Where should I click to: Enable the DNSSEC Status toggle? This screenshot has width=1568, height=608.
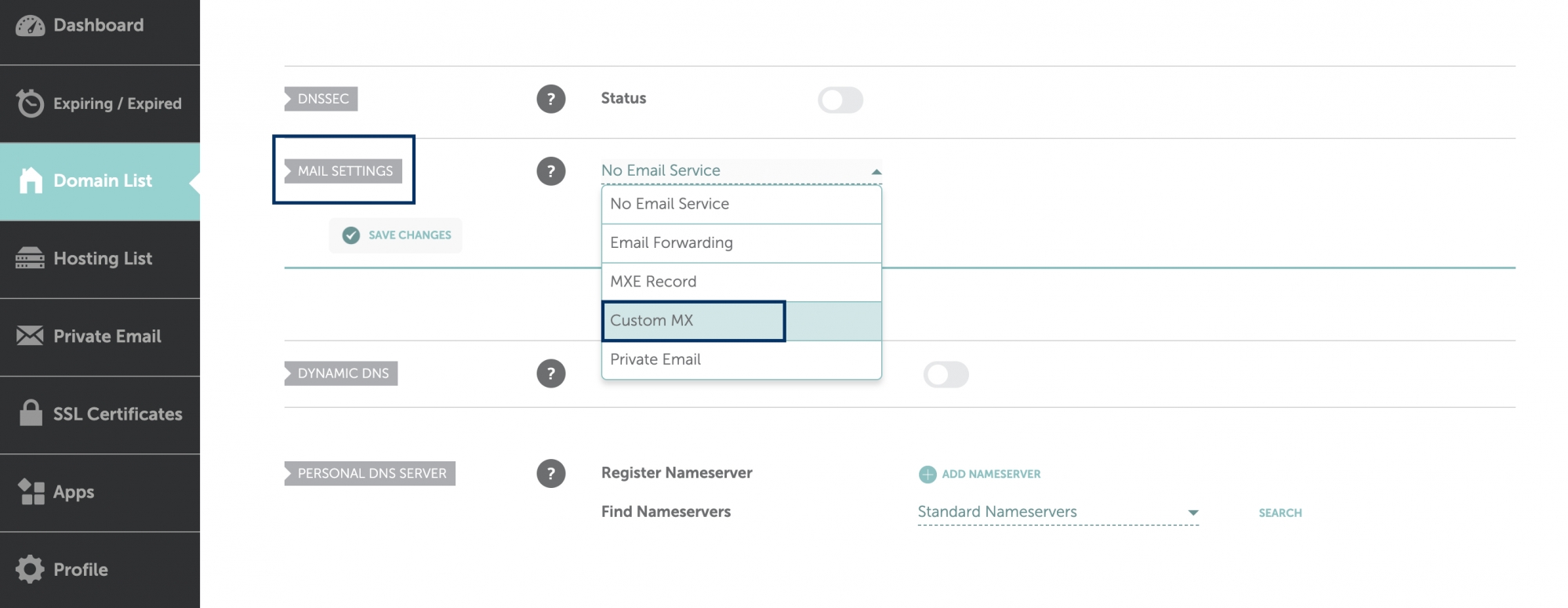(840, 100)
